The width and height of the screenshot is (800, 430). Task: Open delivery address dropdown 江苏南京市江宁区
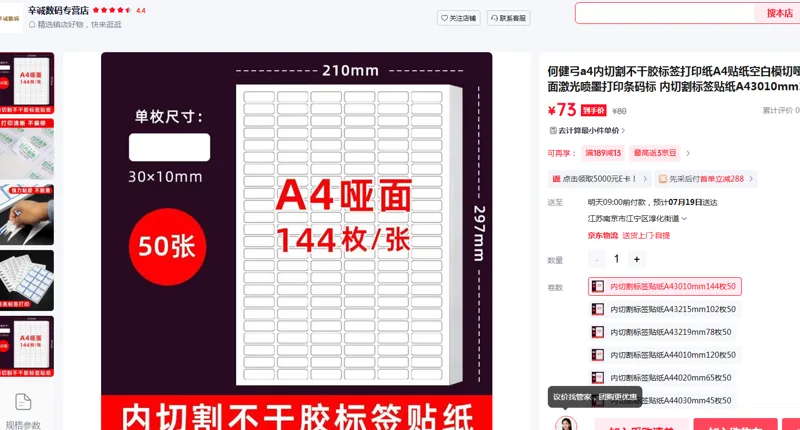tap(637, 219)
